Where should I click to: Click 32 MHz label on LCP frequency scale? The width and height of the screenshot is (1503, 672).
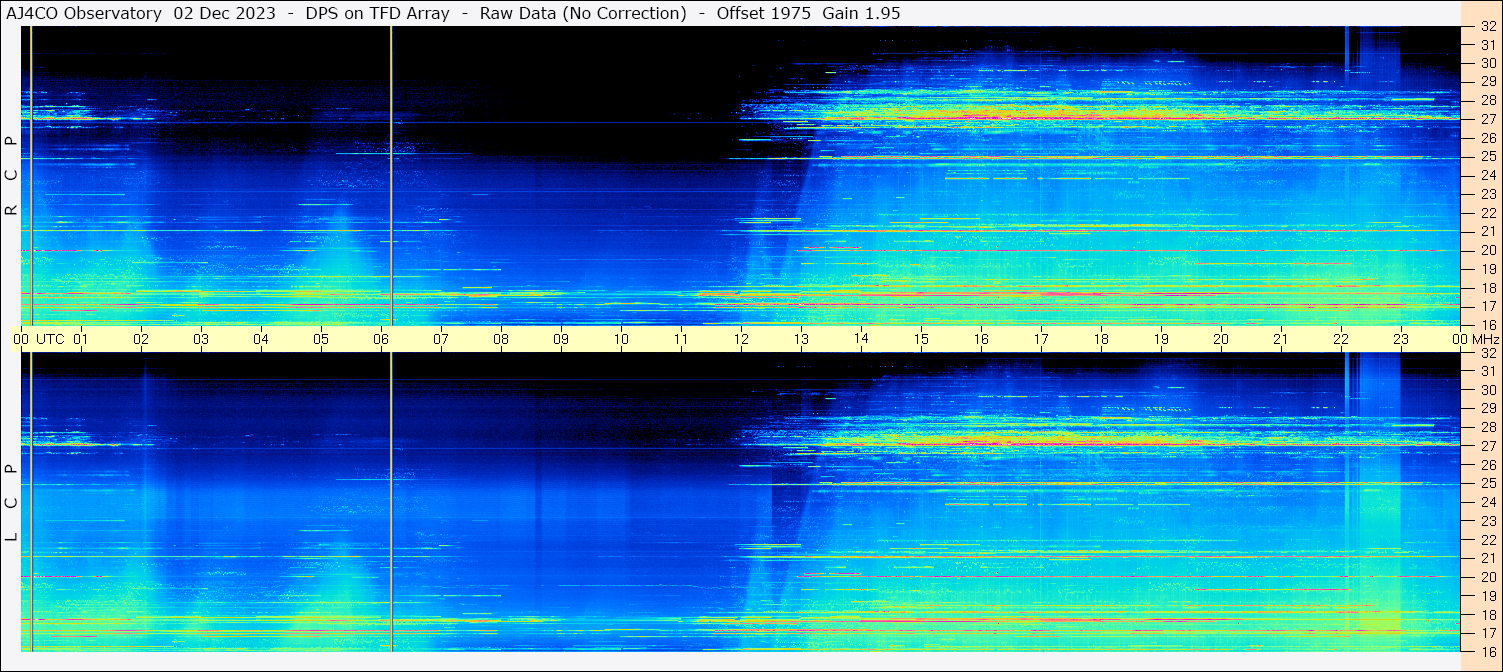[x=1487, y=353]
